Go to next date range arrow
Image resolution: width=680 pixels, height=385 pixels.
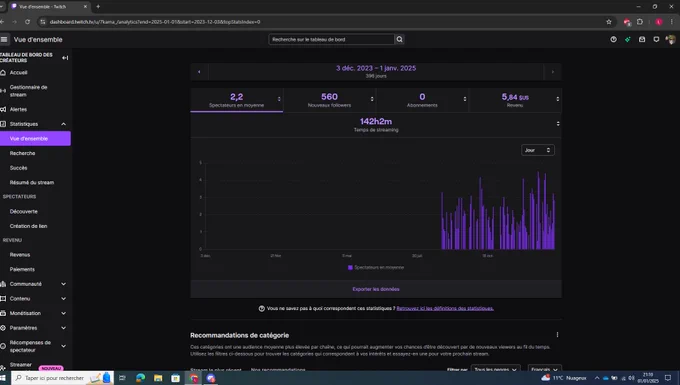[x=552, y=72]
